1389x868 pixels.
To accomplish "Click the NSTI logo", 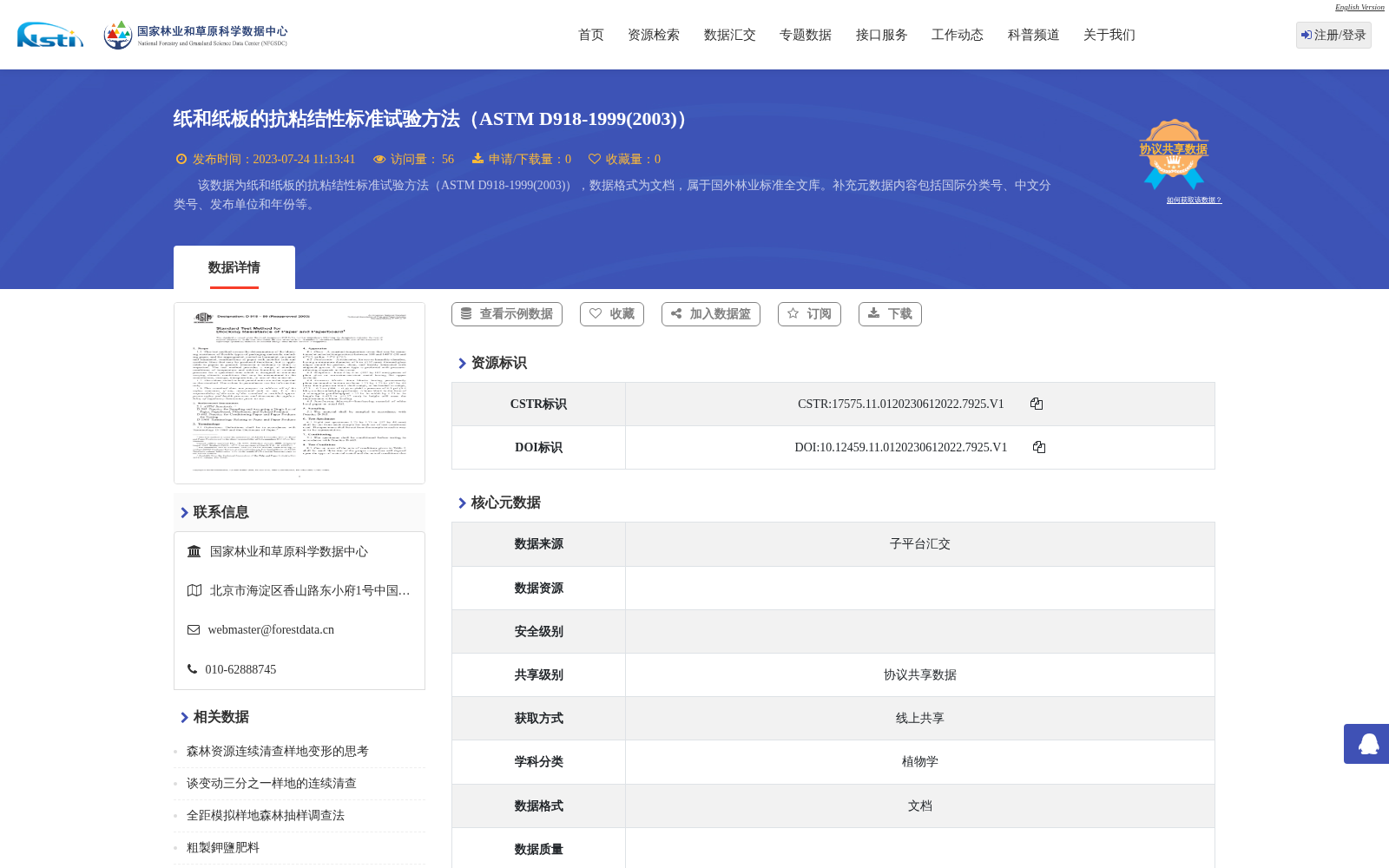I will [50, 35].
